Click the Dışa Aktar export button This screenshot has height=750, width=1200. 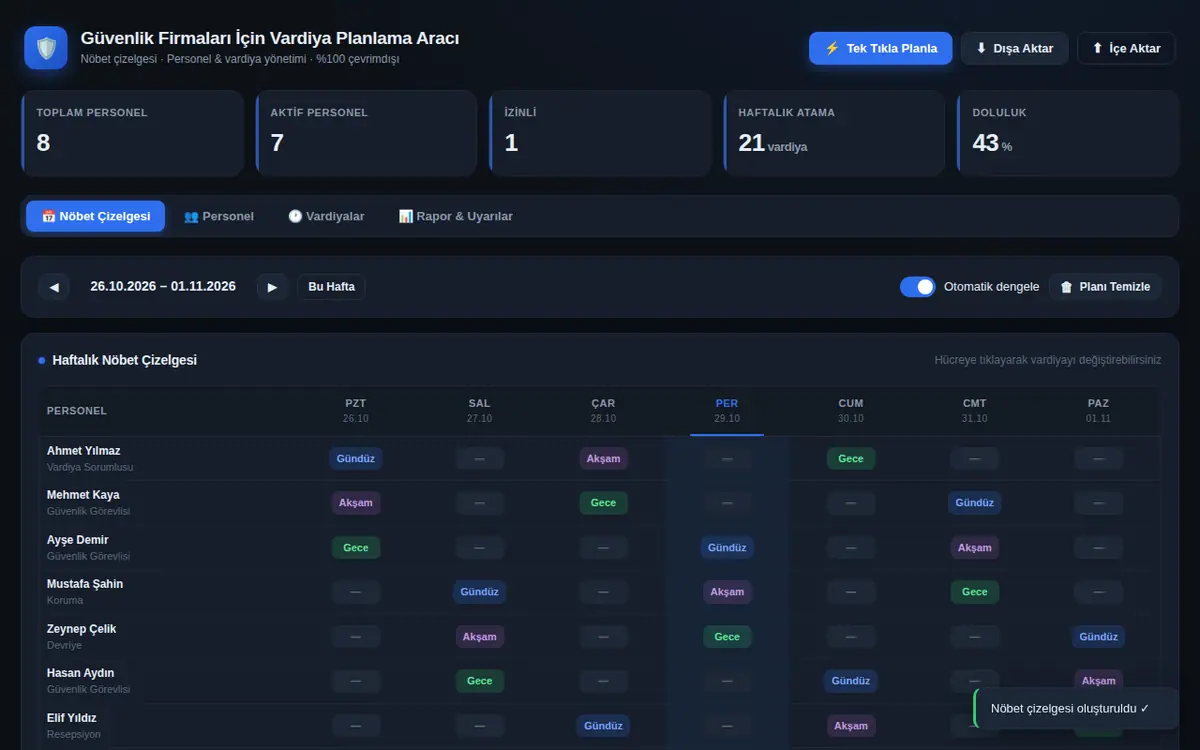point(1015,48)
